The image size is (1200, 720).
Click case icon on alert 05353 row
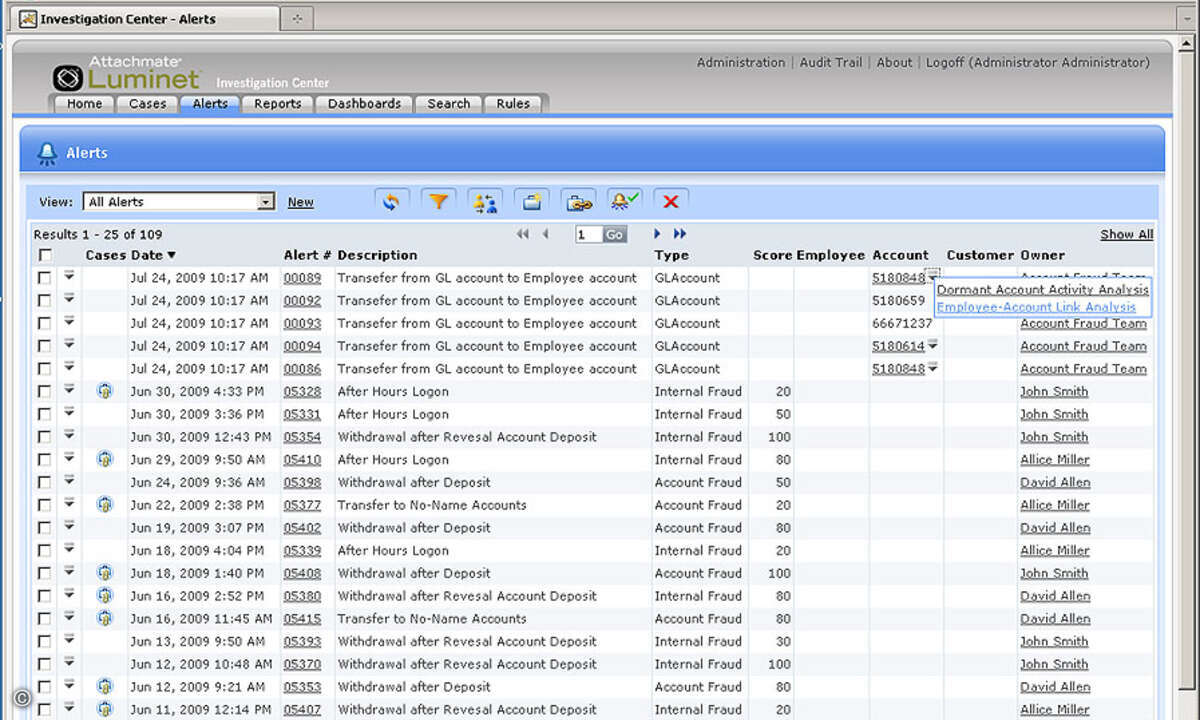(x=104, y=687)
